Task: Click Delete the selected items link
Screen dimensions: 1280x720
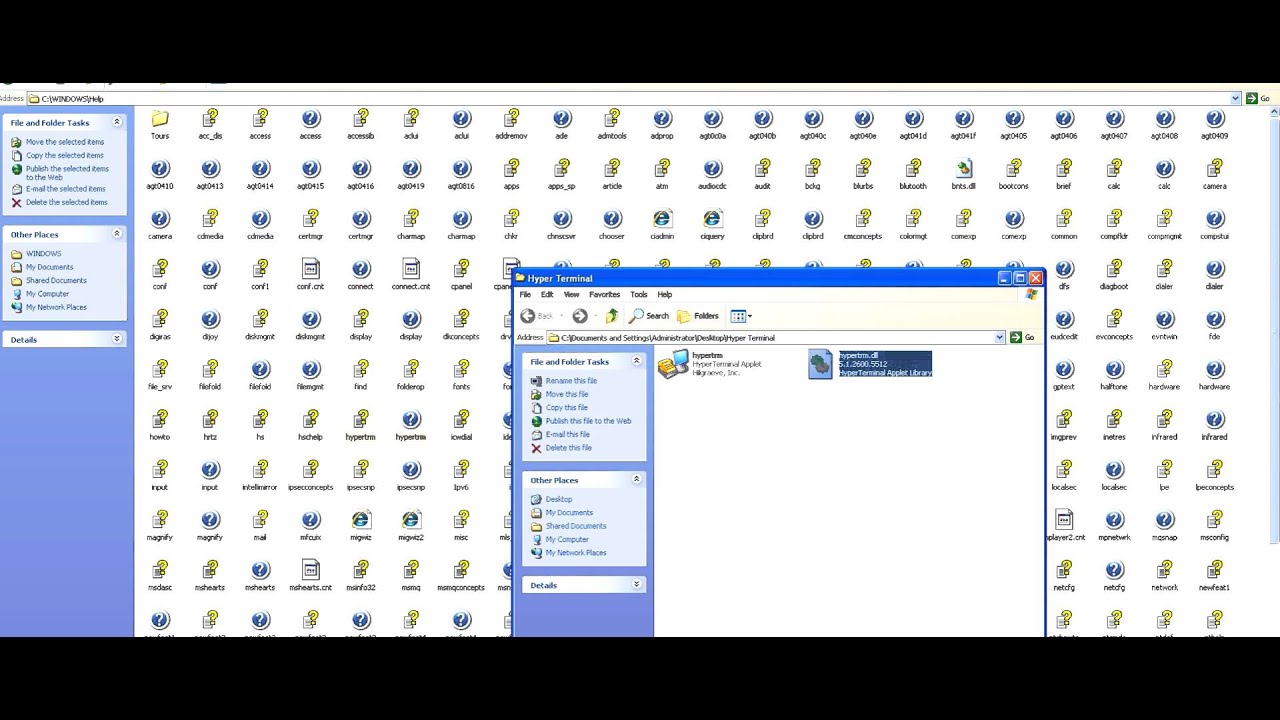Action: point(66,202)
